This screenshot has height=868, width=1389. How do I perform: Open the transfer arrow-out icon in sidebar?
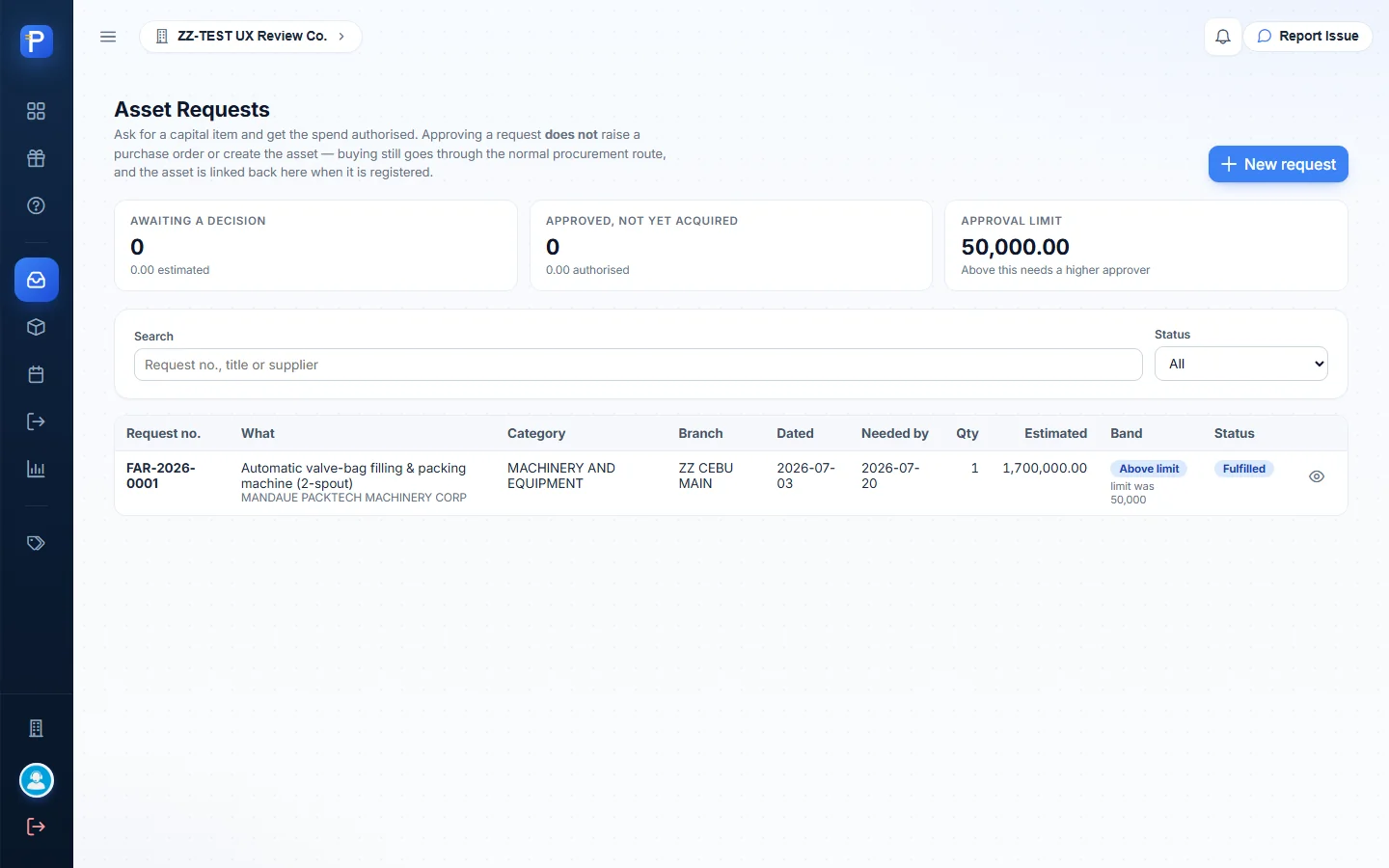tap(36, 421)
